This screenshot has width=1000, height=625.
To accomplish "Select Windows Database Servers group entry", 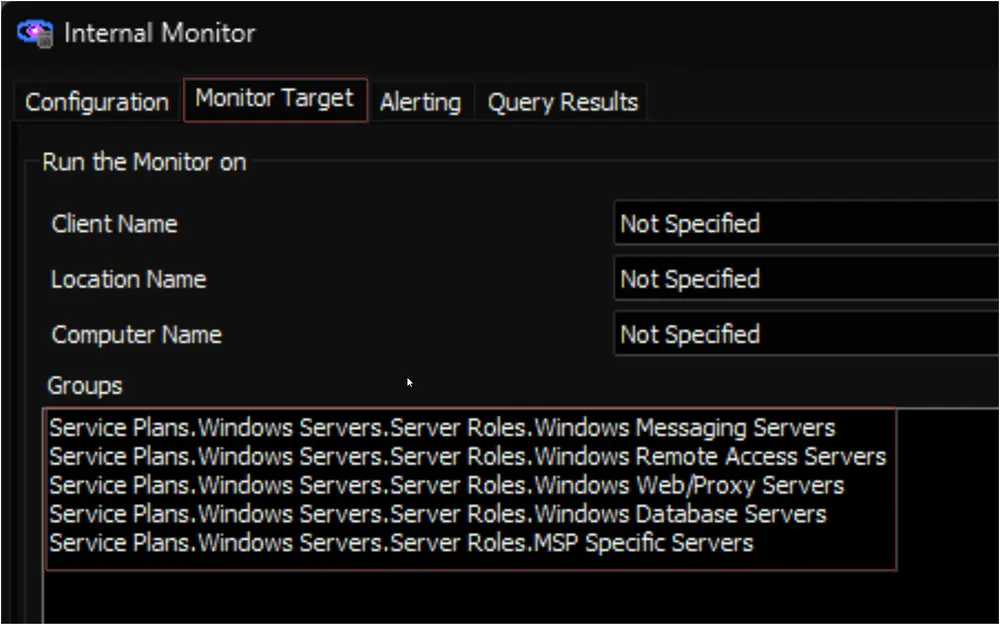I will pyautogui.click(x=438, y=514).
